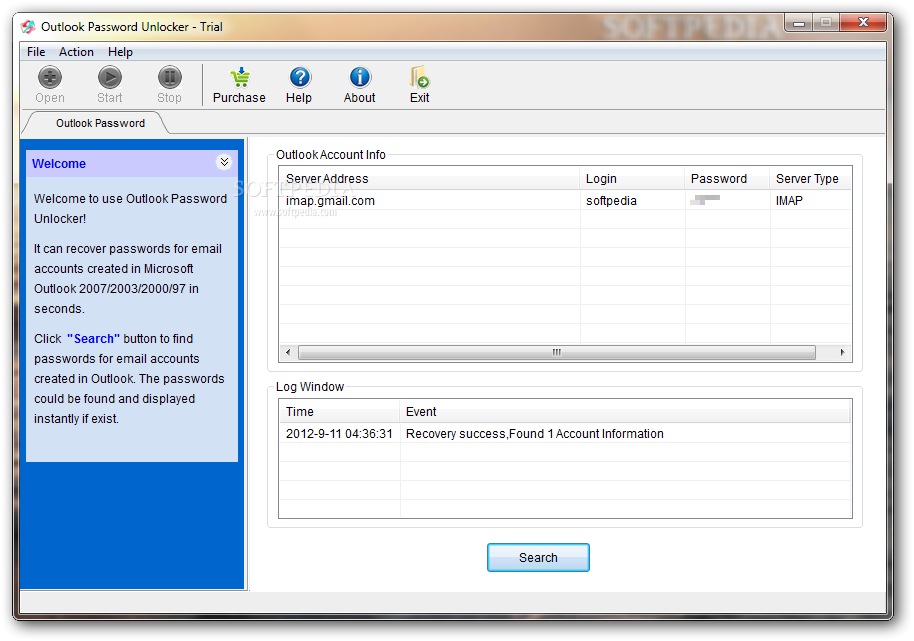Click the Password column header
914x641 pixels.
(x=727, y=179)
